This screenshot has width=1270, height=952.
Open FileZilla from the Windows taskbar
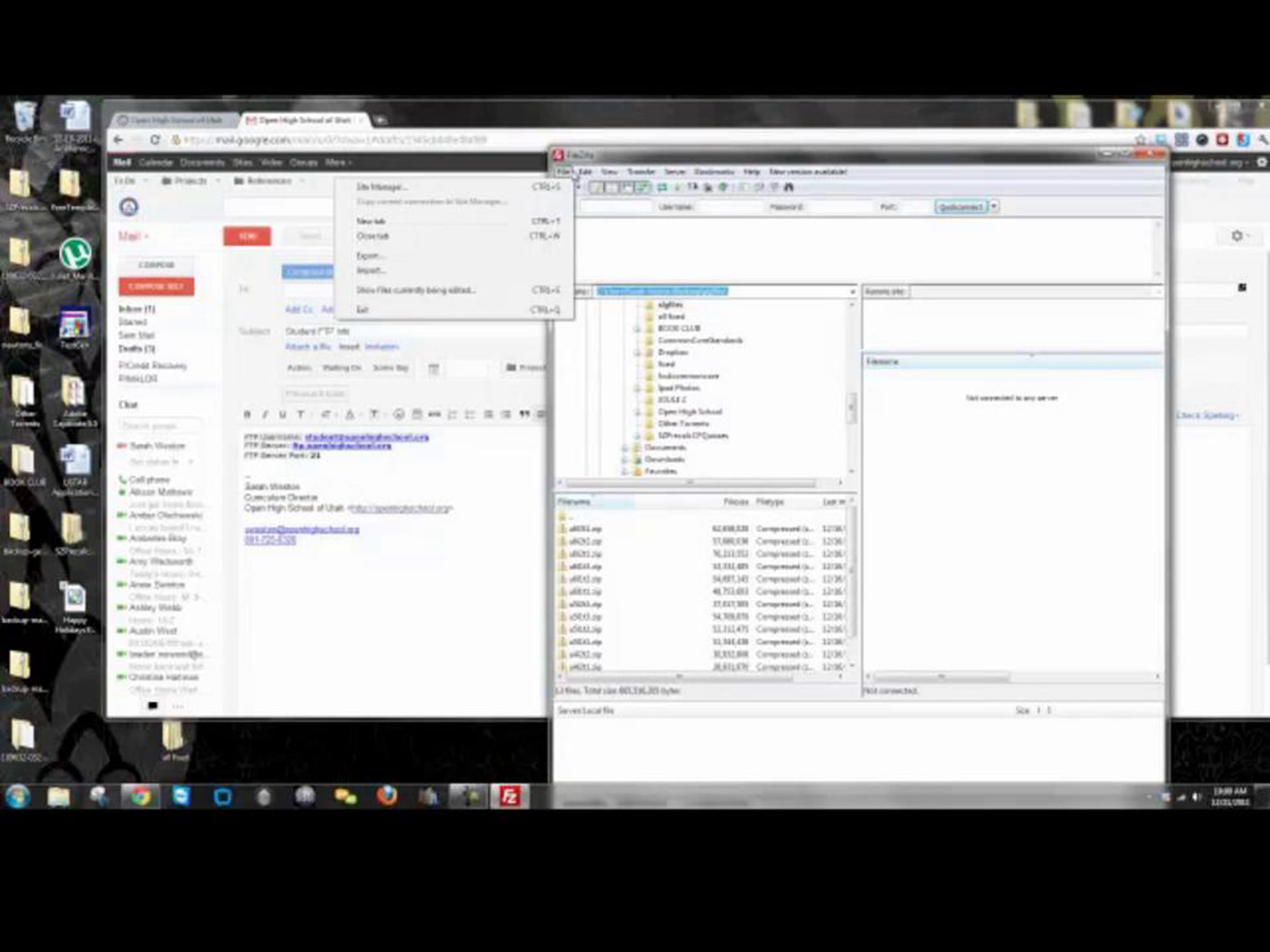[509, 797]
